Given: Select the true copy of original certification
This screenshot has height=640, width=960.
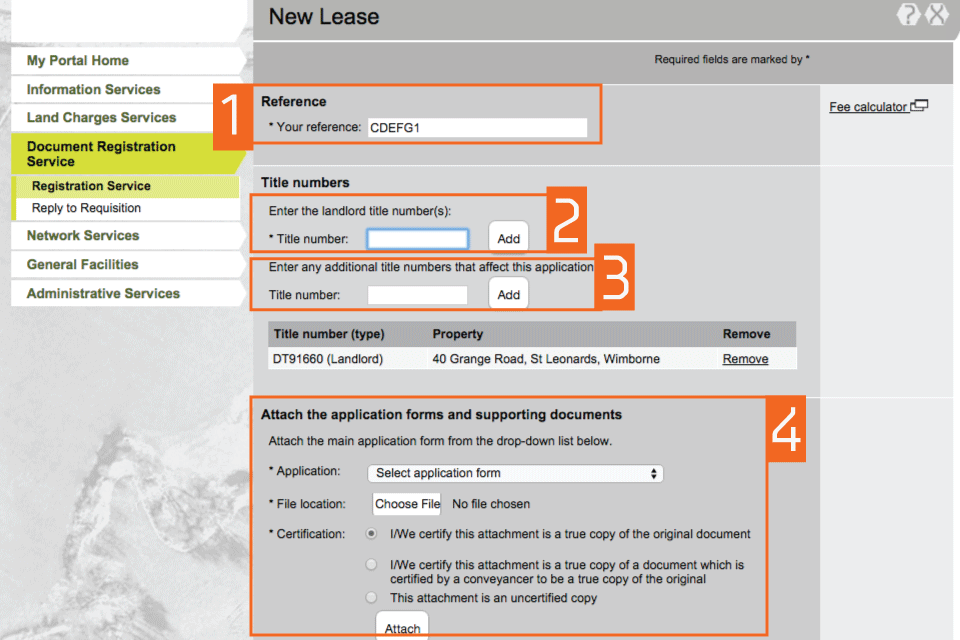Looking at the screenshot, I should click(372, 534).
